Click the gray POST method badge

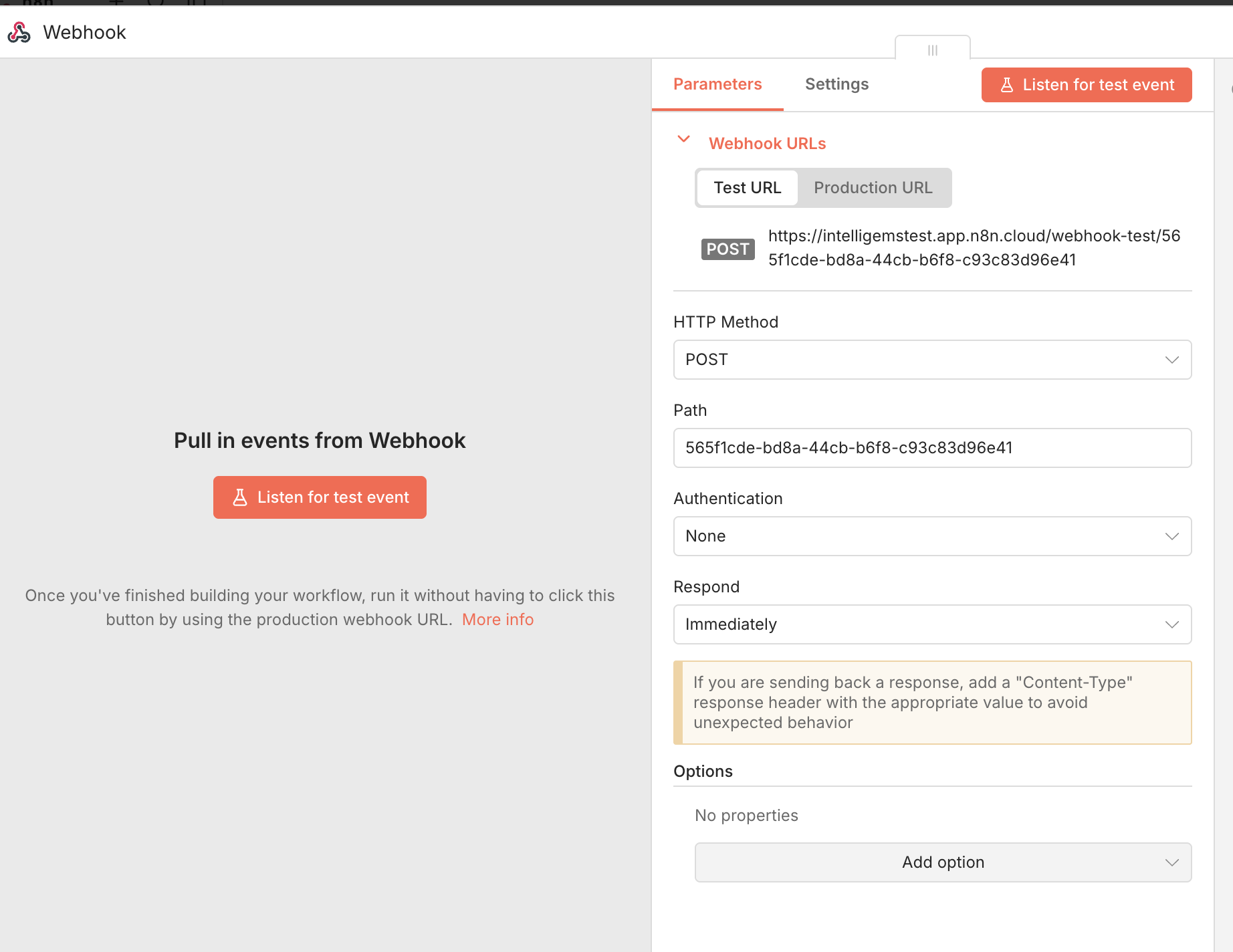[x=727, y=249]
